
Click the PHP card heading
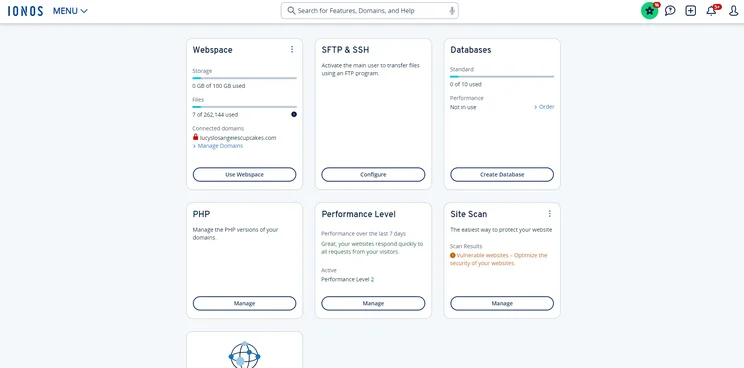(x=201, y=214)
